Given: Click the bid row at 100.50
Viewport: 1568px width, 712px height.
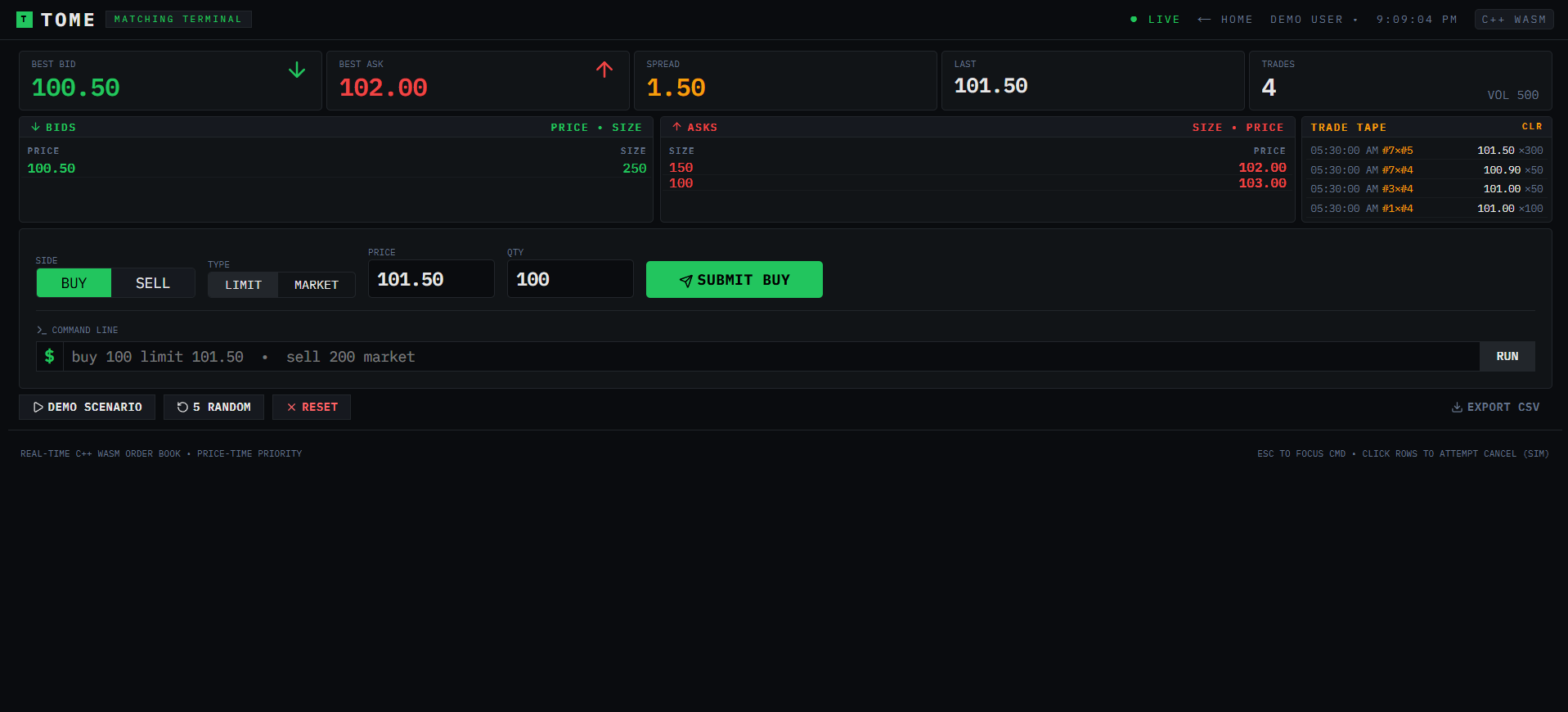Looking at the screenshot, I should 336,169.
